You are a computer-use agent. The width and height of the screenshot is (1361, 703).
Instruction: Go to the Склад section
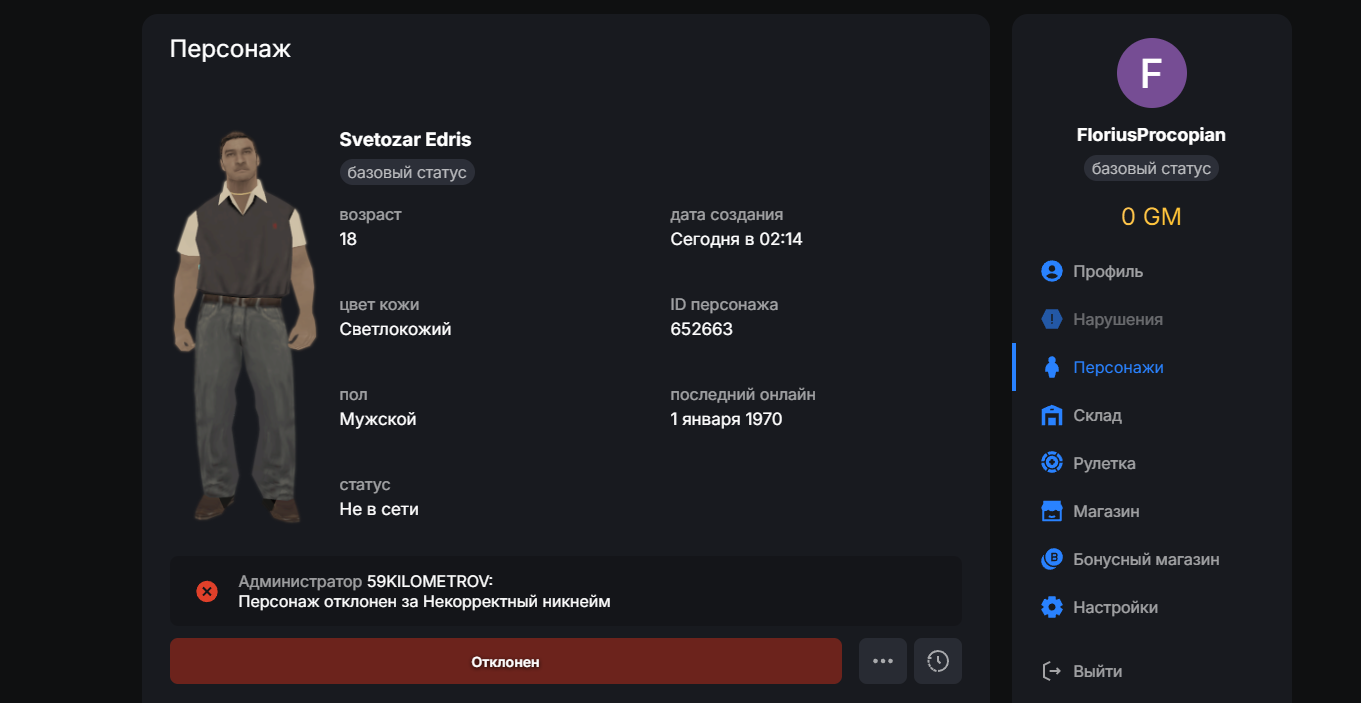(x=1097, y=415)
